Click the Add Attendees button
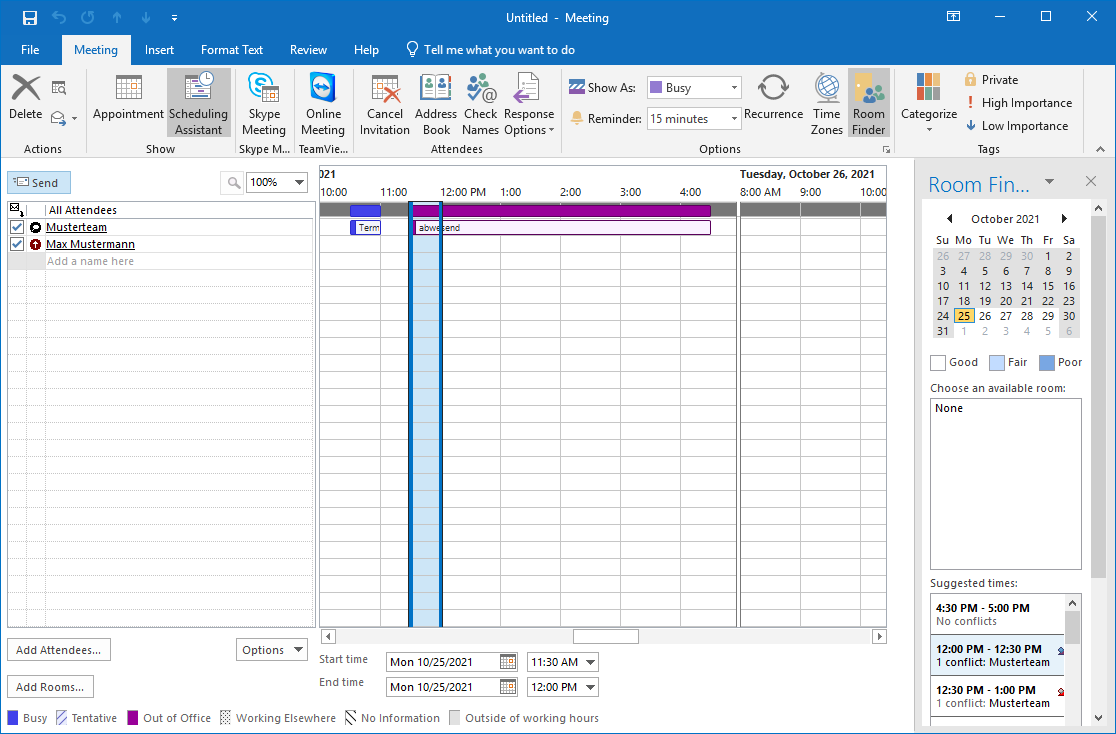Screen dimensions: 1116x734 click(59, 650)
